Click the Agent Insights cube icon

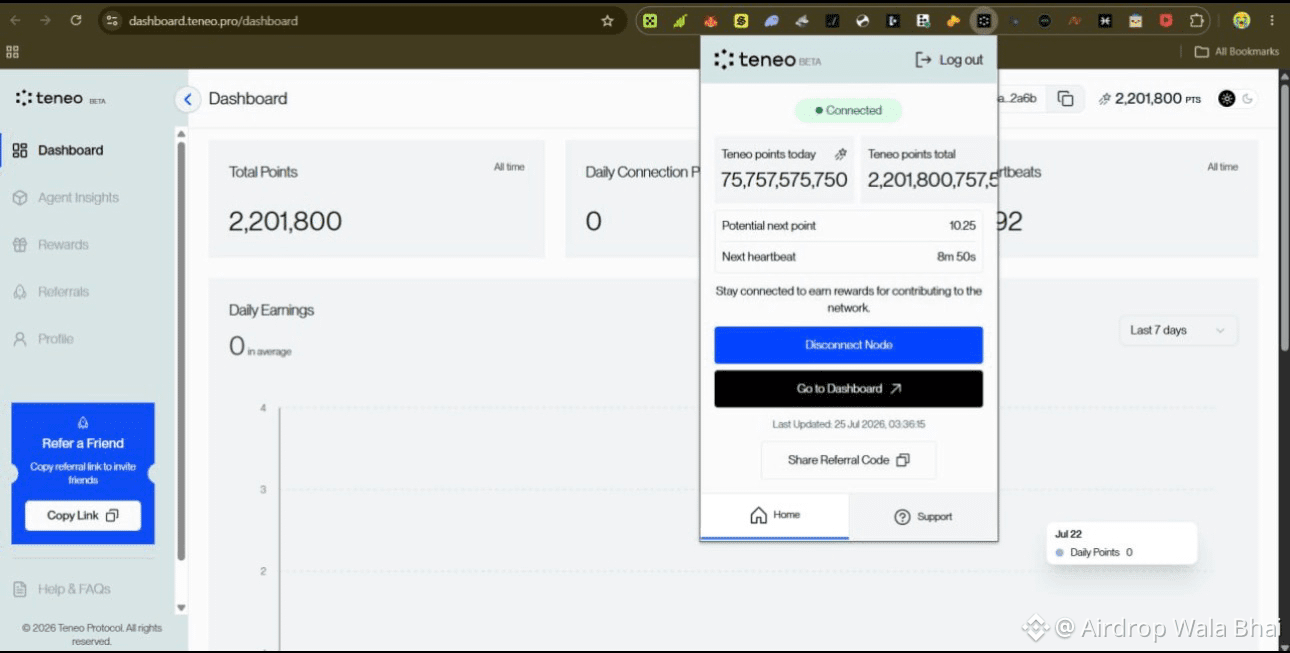click(20, 198)
